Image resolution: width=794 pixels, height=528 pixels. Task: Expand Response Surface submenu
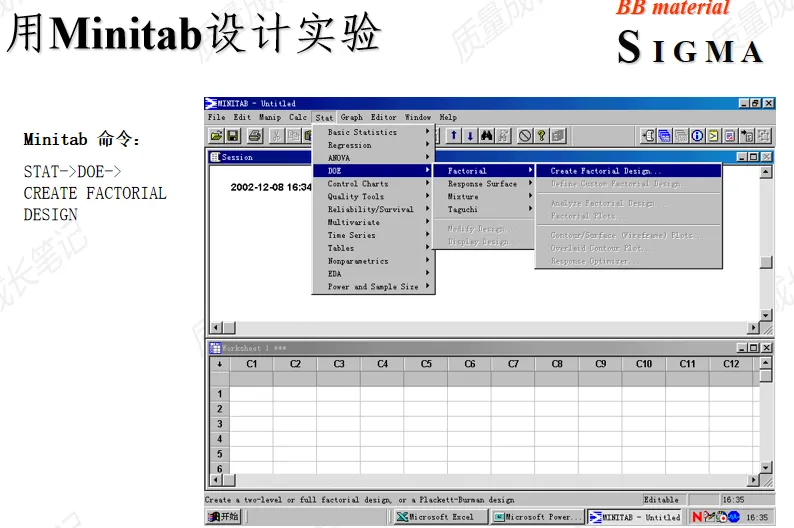(x=484, y=184)
